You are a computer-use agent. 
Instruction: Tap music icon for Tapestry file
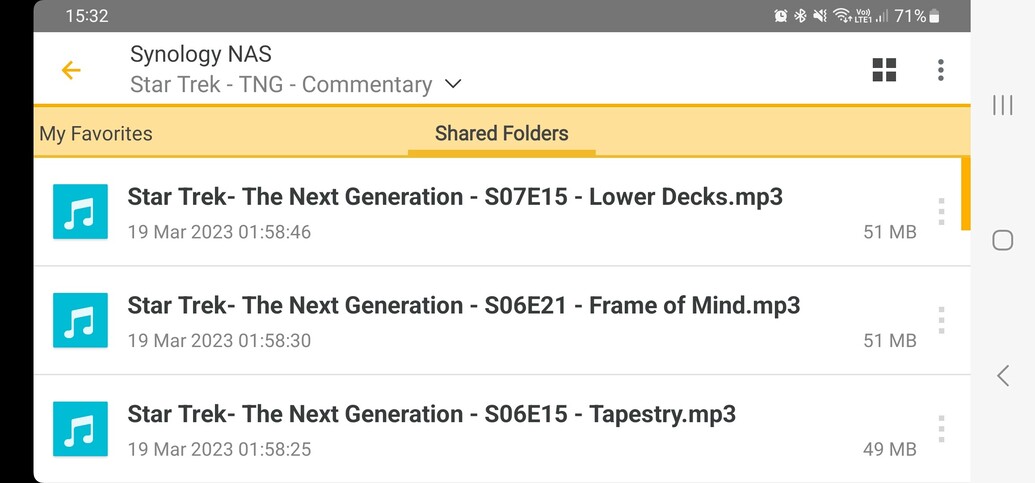point(80,429)
